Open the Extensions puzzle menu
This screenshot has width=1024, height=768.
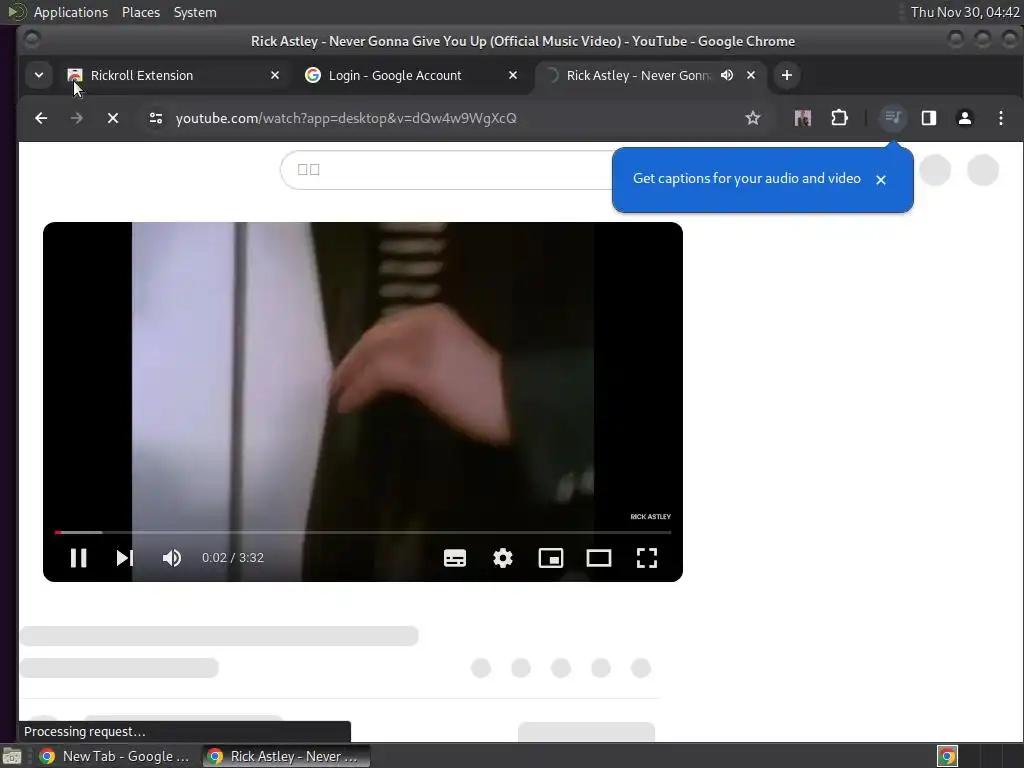(x=839, y=118)
